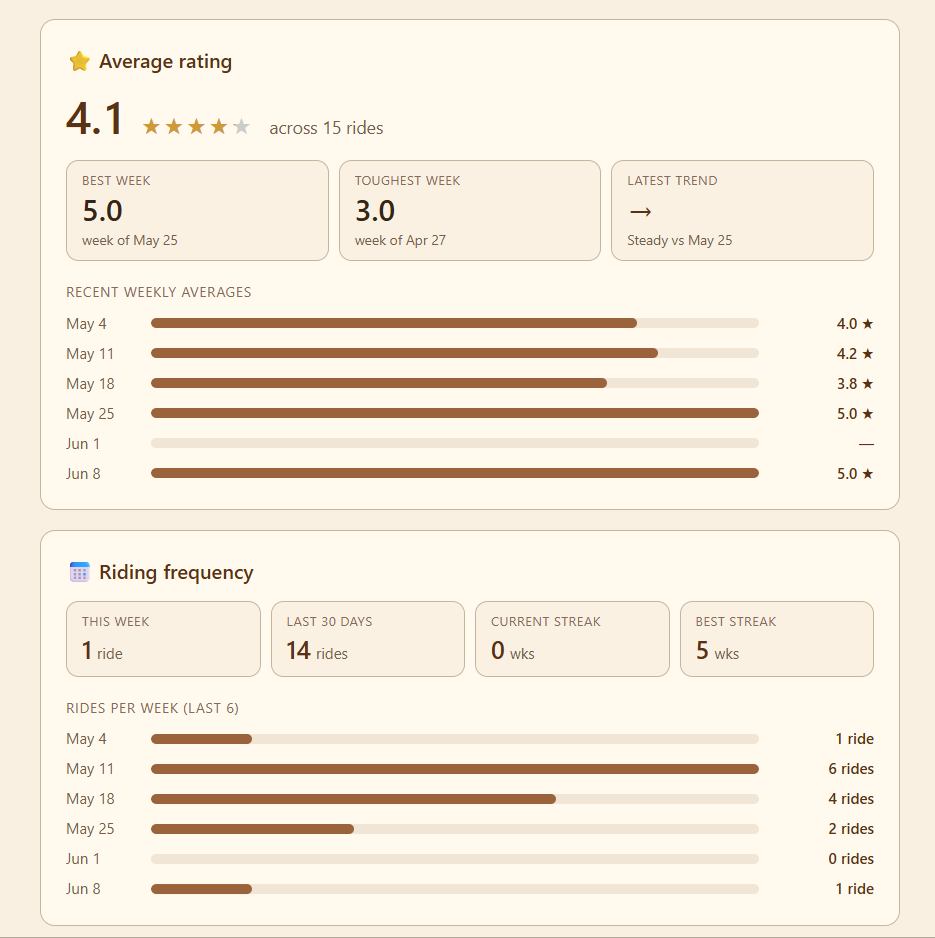Click the May 25 weekly average rating bar
This screenshot has width=935, height=938.
point(455,413)
